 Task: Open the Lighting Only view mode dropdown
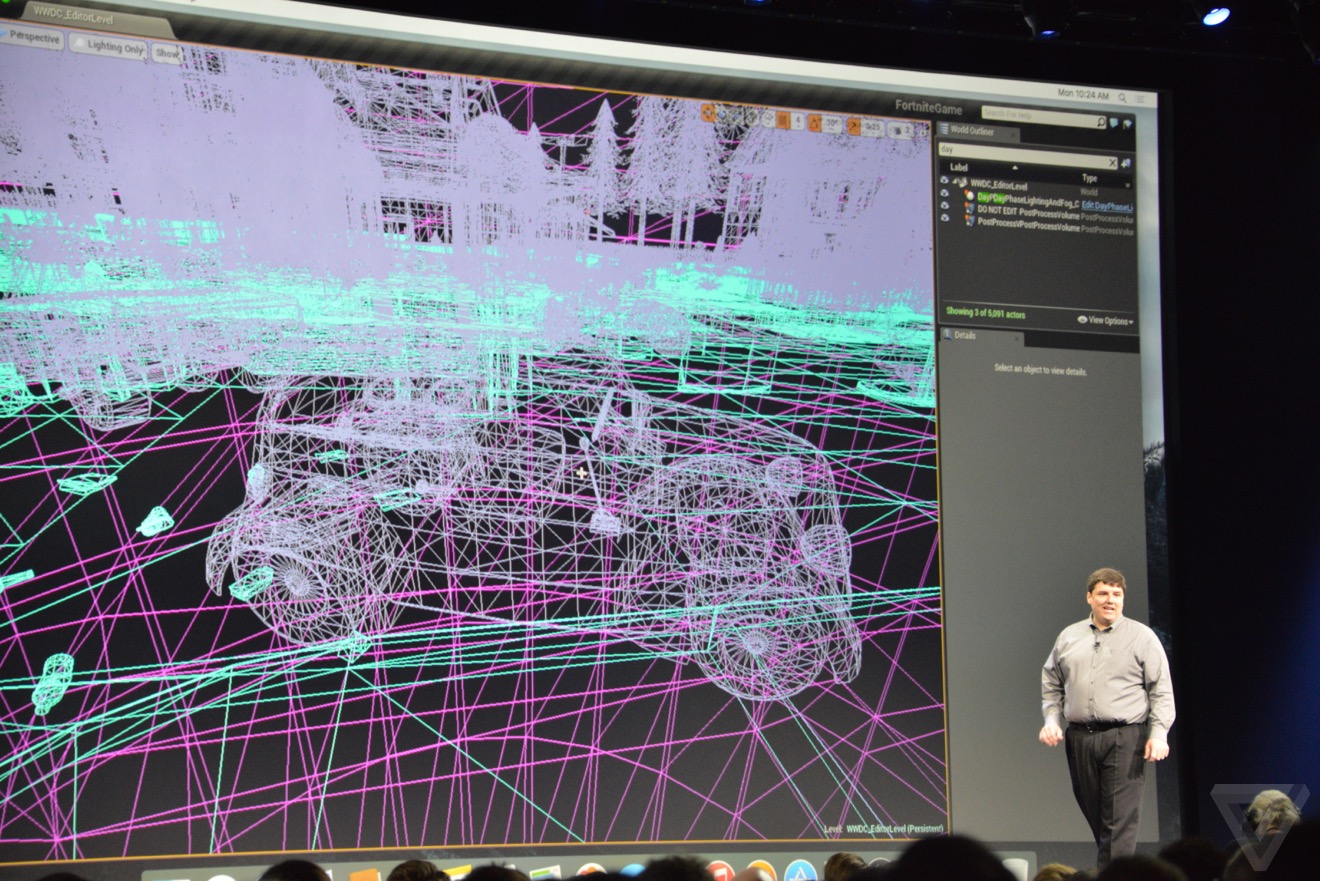(x=107, y=47)
